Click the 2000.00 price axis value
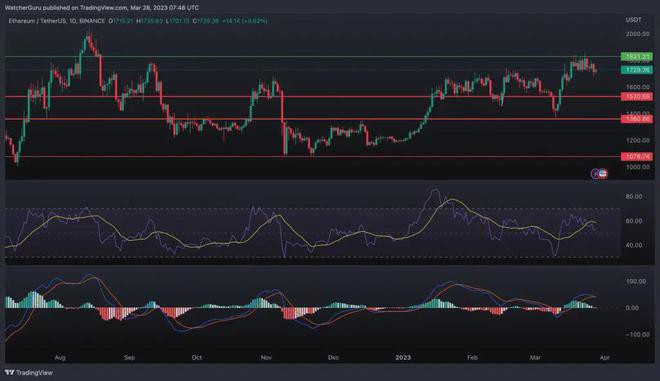The width and height of the screenshot is (660, 381). pyautogui.click(x=637, y=34)
